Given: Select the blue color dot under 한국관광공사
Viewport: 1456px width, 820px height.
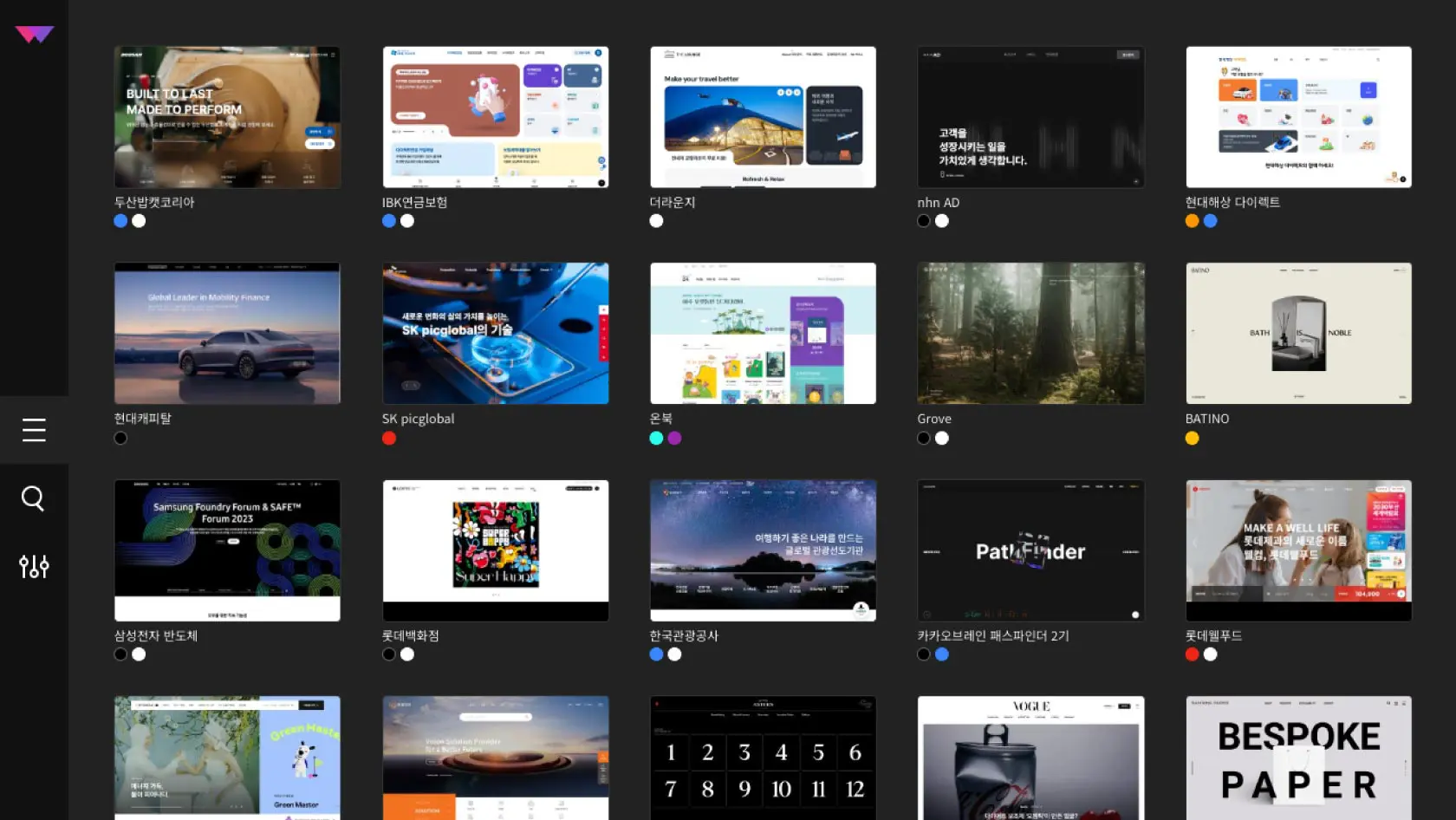Looking at the screenshot, I should [656, 654].
